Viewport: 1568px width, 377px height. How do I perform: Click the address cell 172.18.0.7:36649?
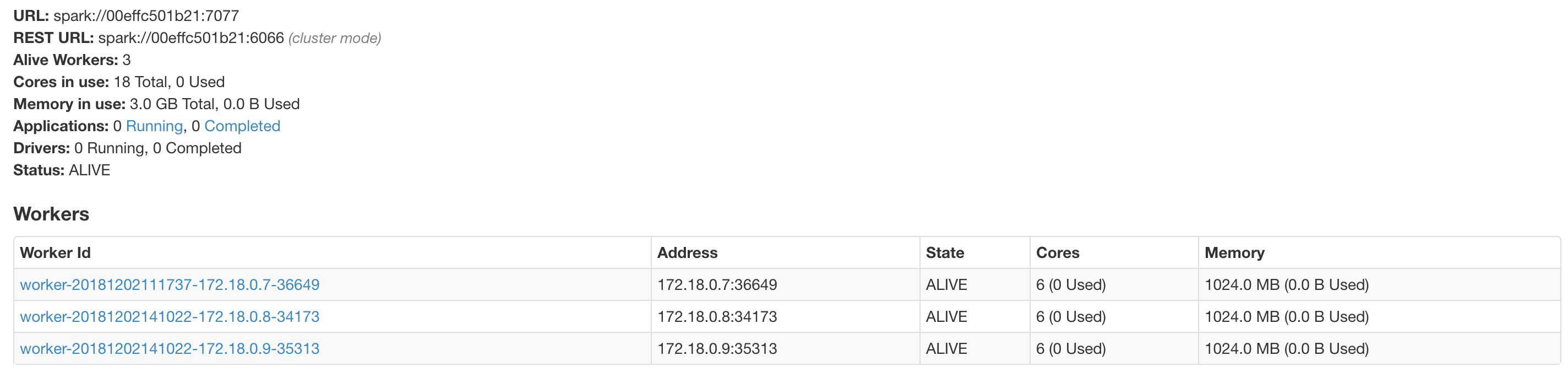717,284
